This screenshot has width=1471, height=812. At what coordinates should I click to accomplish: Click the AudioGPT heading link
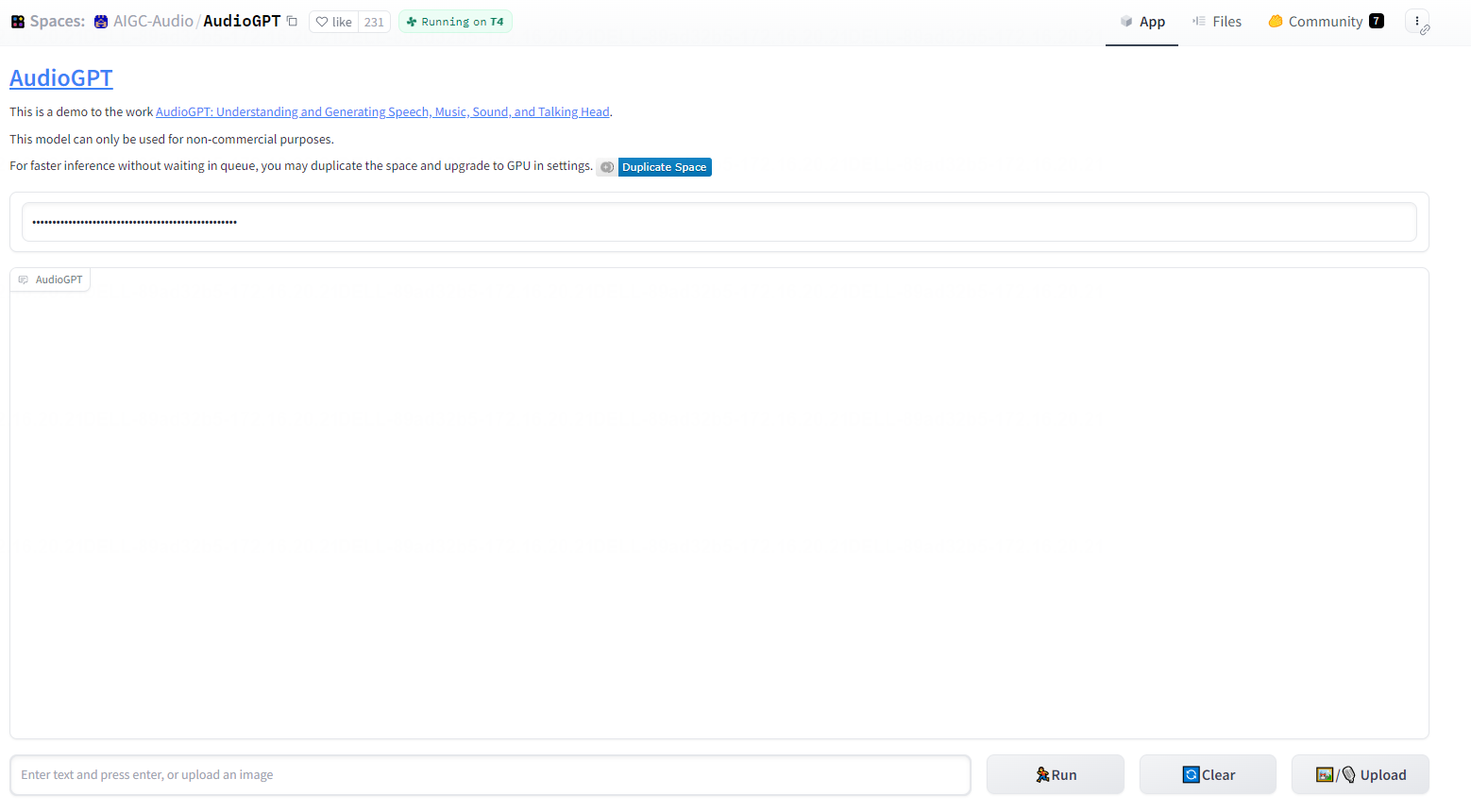(x=61, y=78)
